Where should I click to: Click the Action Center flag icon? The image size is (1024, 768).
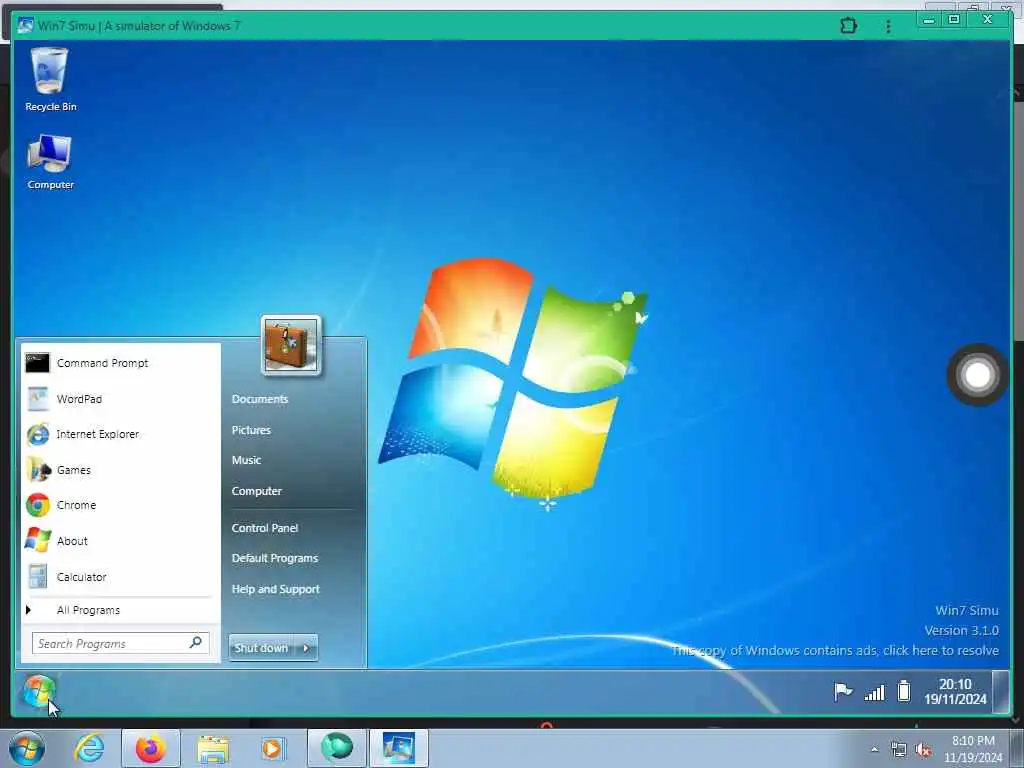point(842,691)
